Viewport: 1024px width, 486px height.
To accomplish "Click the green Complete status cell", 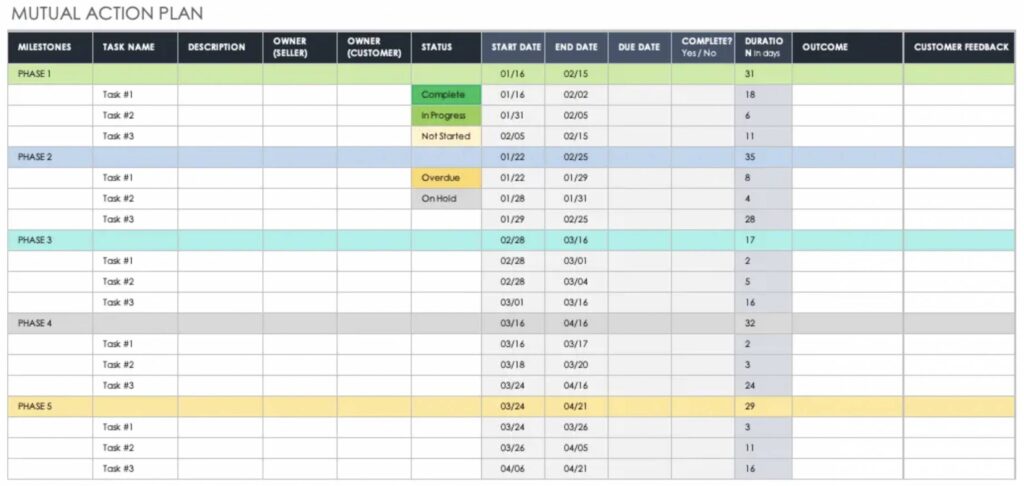I will pos(446,94).
